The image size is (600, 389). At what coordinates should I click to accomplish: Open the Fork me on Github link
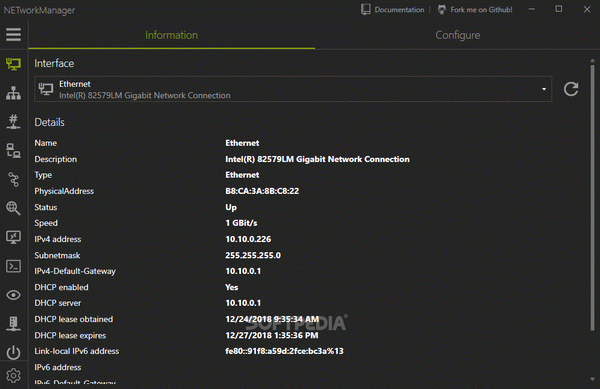475,10
